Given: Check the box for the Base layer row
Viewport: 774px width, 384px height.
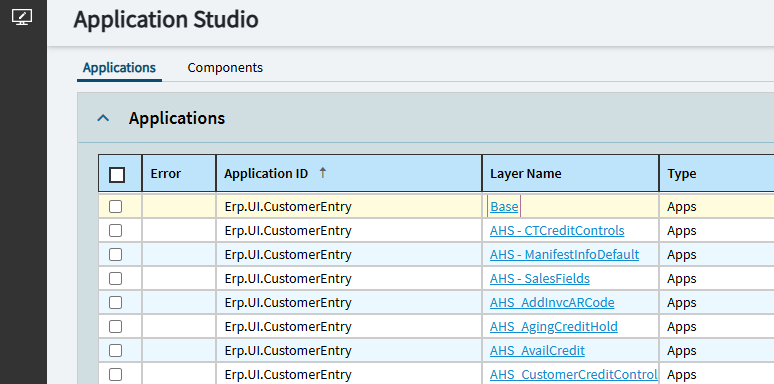Looking at the screenshot, I should [116, 206].
